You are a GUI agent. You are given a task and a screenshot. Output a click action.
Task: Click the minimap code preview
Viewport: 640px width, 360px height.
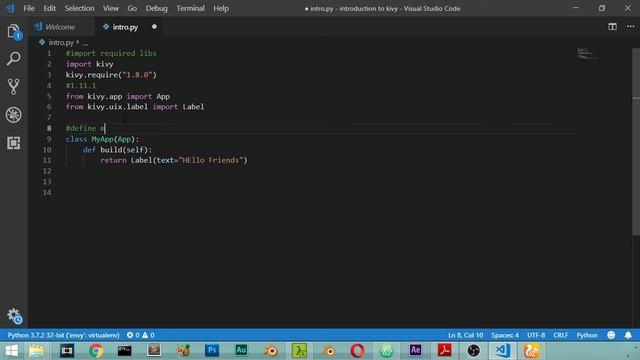point(587,54)
